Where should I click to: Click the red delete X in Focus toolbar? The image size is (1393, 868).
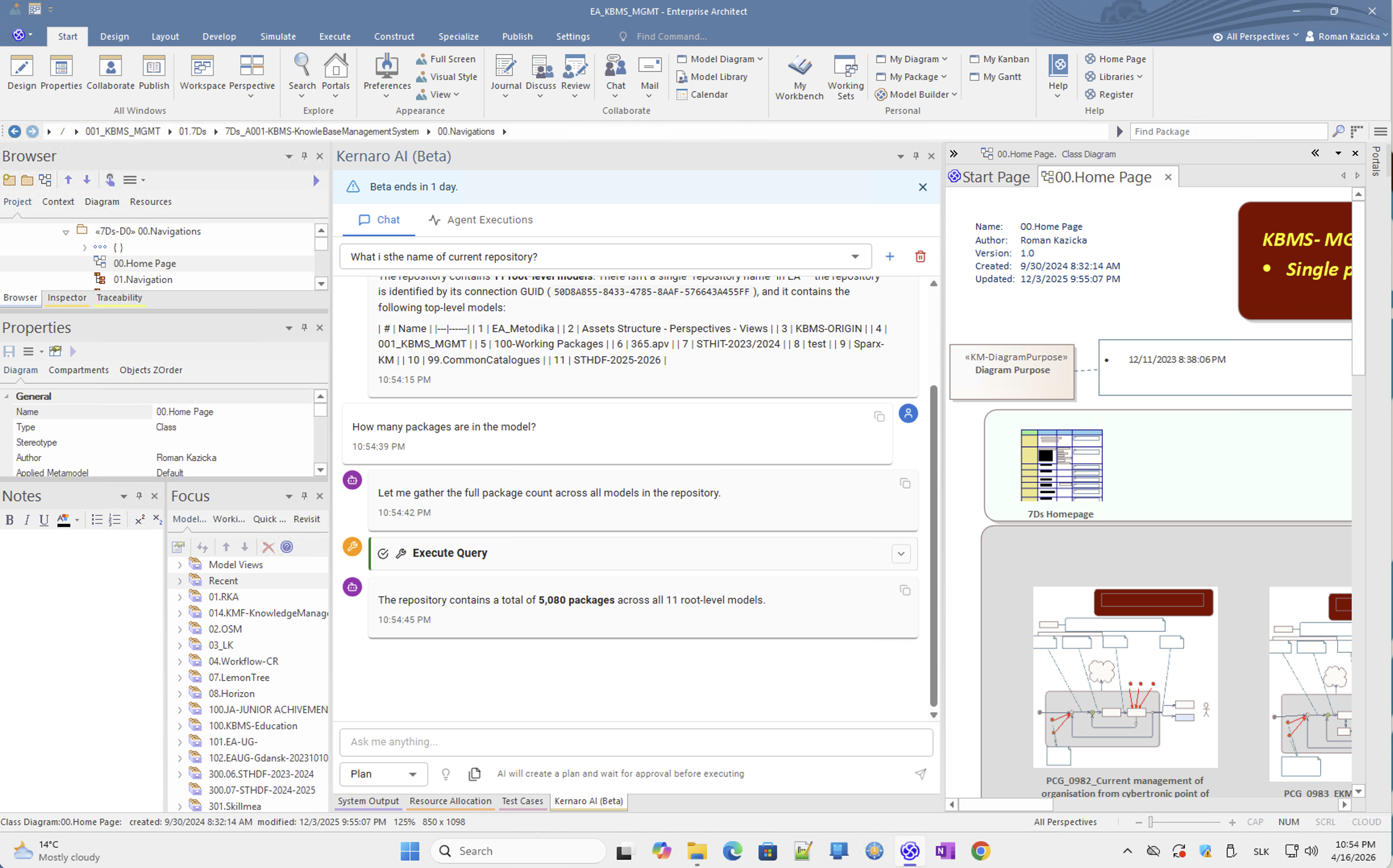[268, 546]
